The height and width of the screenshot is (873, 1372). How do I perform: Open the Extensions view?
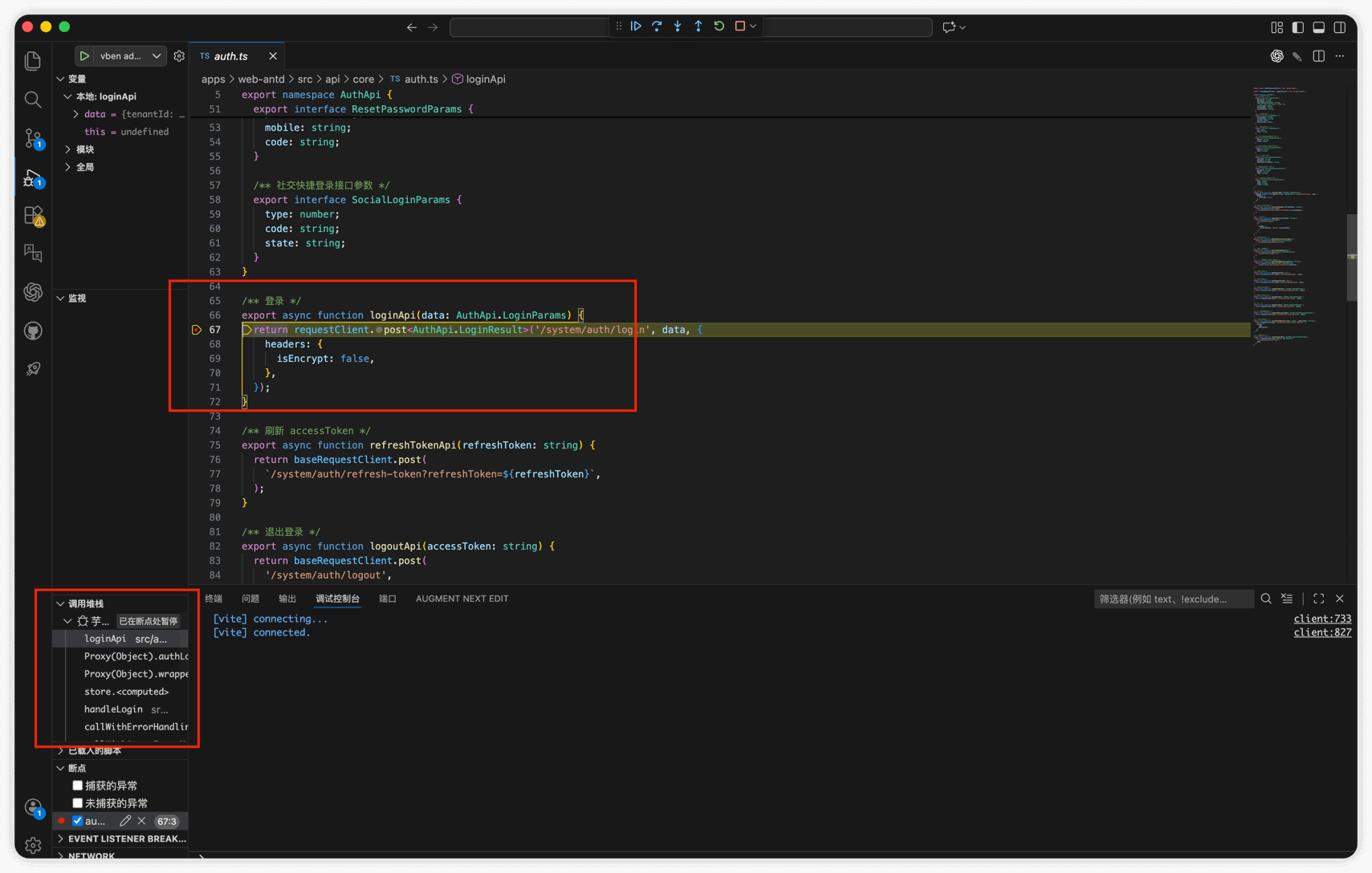coord(33,215)
